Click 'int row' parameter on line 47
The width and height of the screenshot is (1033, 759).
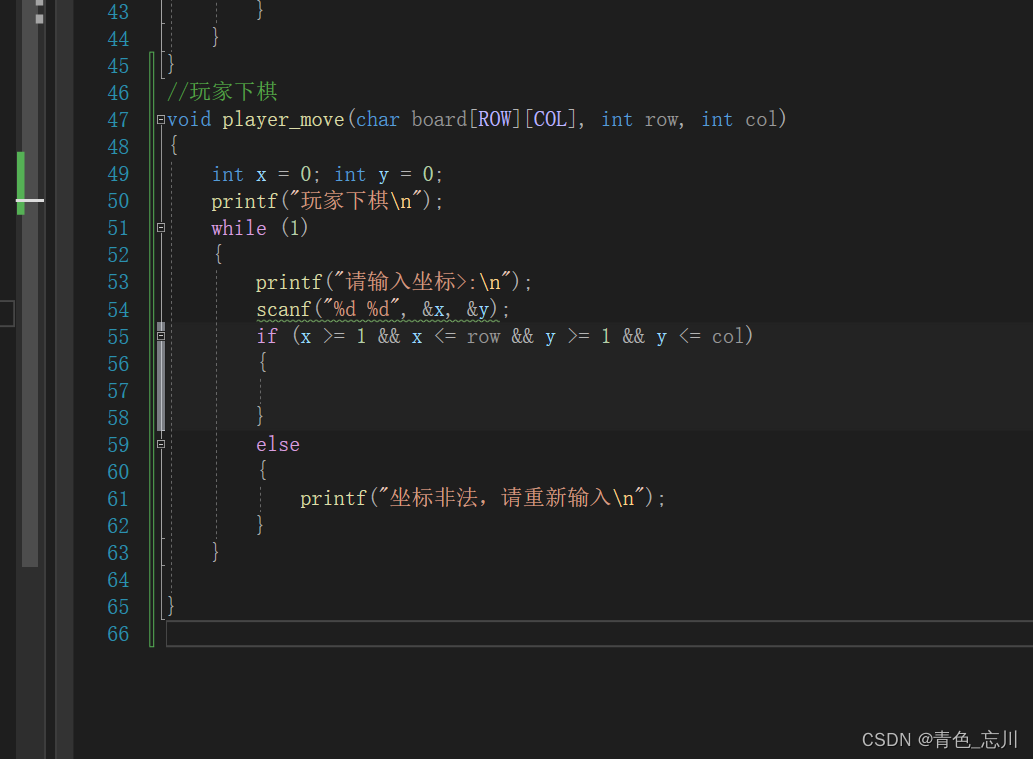click(x=642, y=119)
